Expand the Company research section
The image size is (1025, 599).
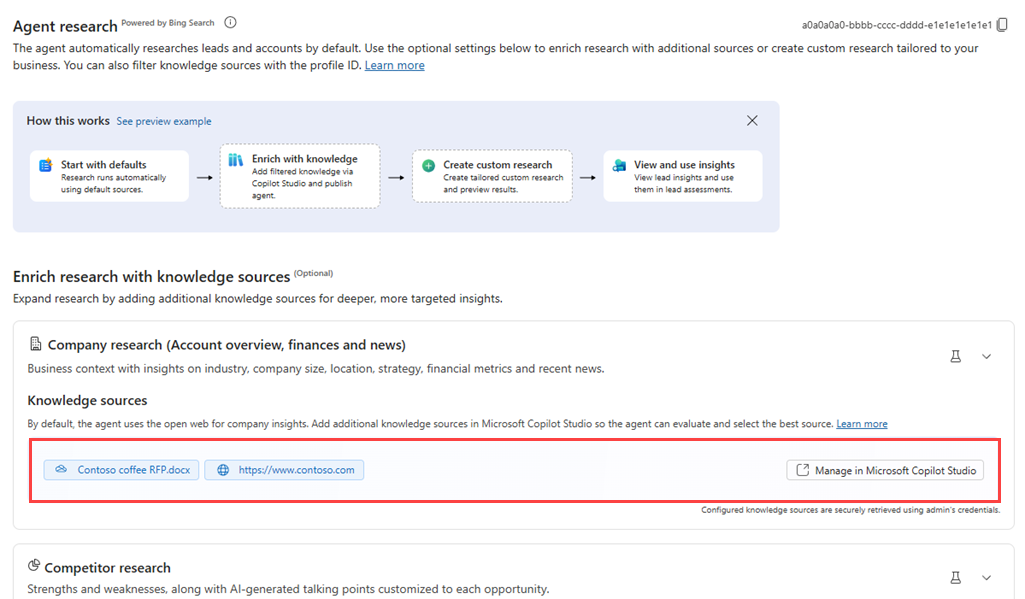[986, 355]
